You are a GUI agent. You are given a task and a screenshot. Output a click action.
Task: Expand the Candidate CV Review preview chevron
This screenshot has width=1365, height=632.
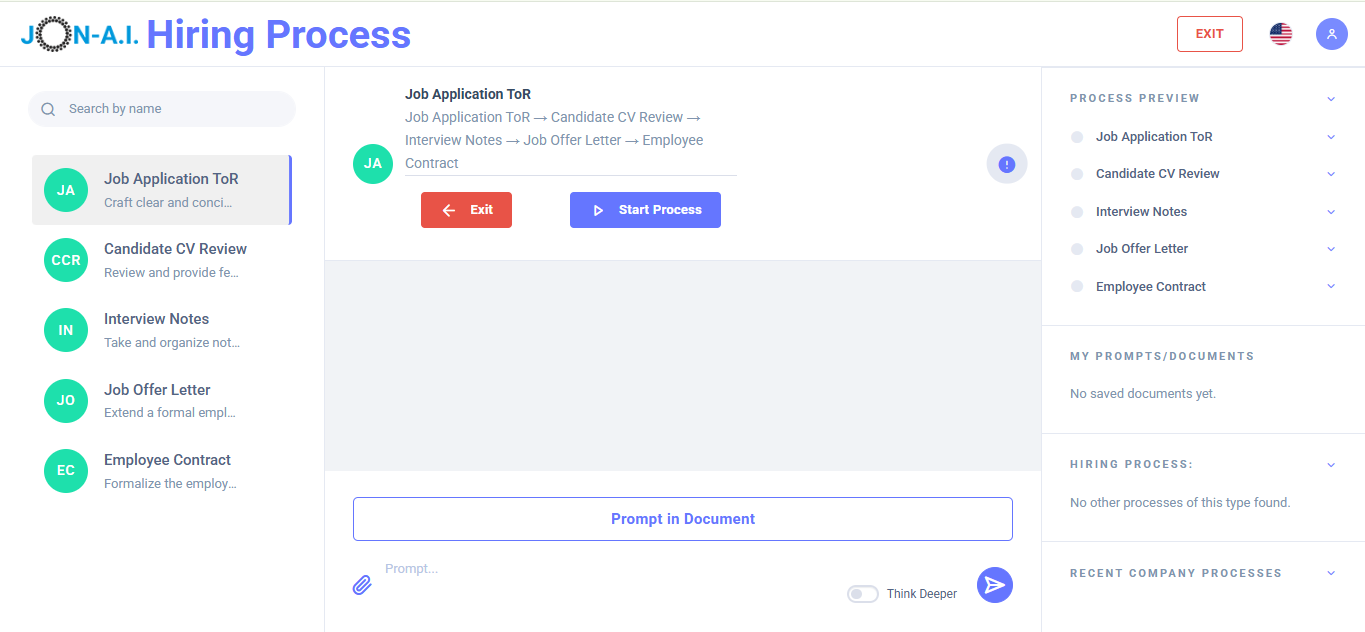pos(1330,173)
